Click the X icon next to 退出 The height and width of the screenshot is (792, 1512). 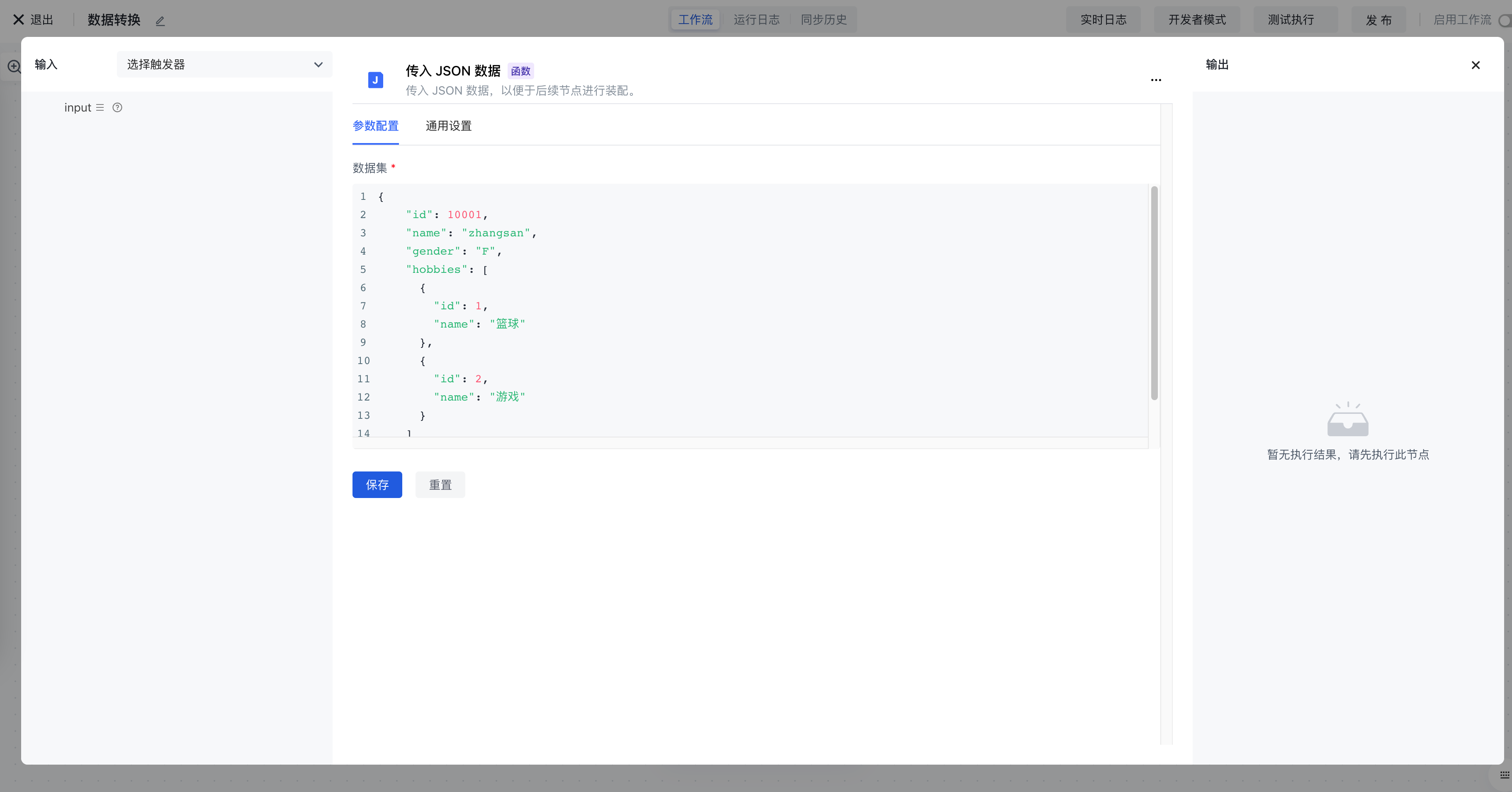point(18,19)
